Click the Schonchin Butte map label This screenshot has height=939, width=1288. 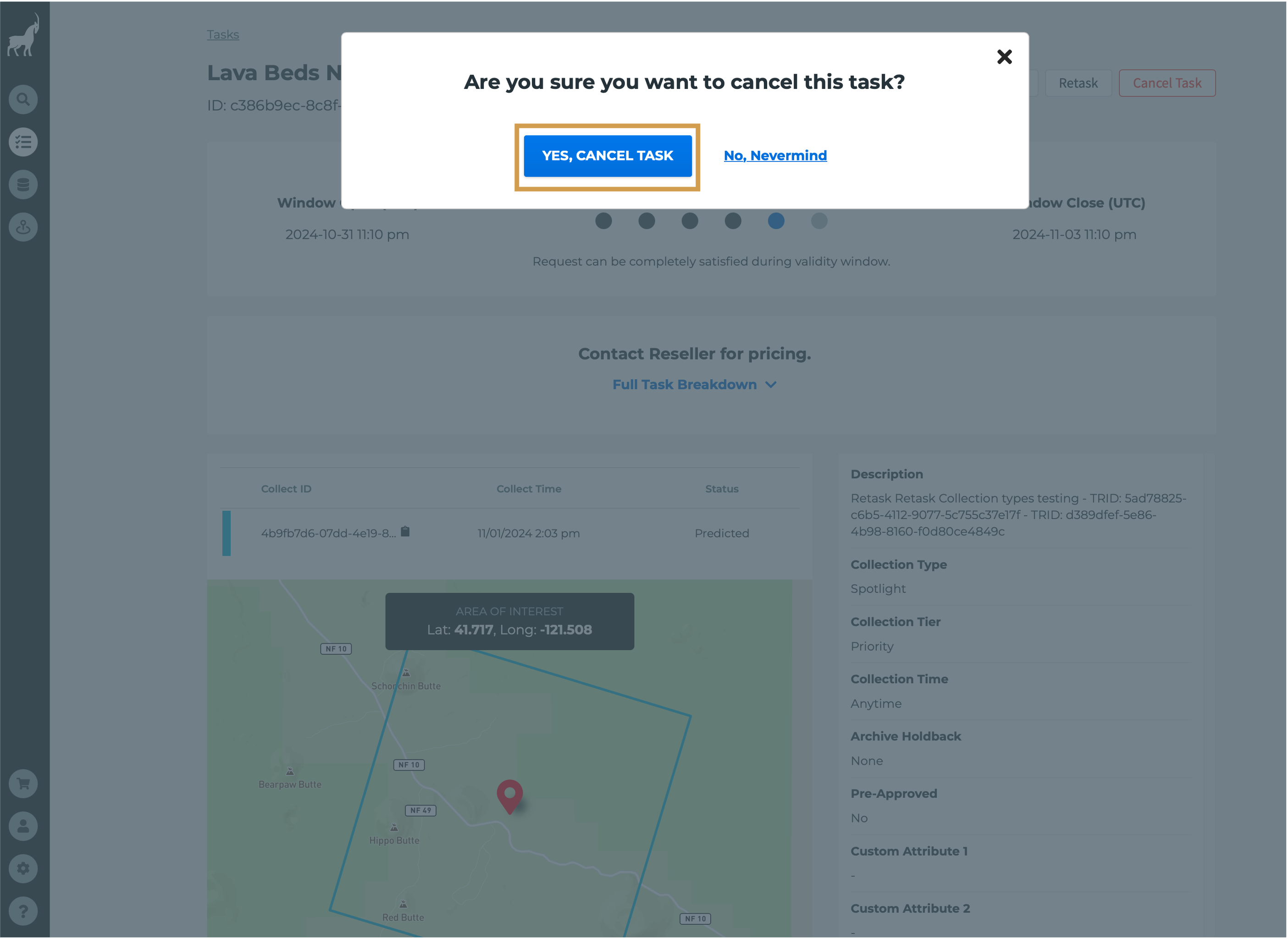[x=406, y=687]
